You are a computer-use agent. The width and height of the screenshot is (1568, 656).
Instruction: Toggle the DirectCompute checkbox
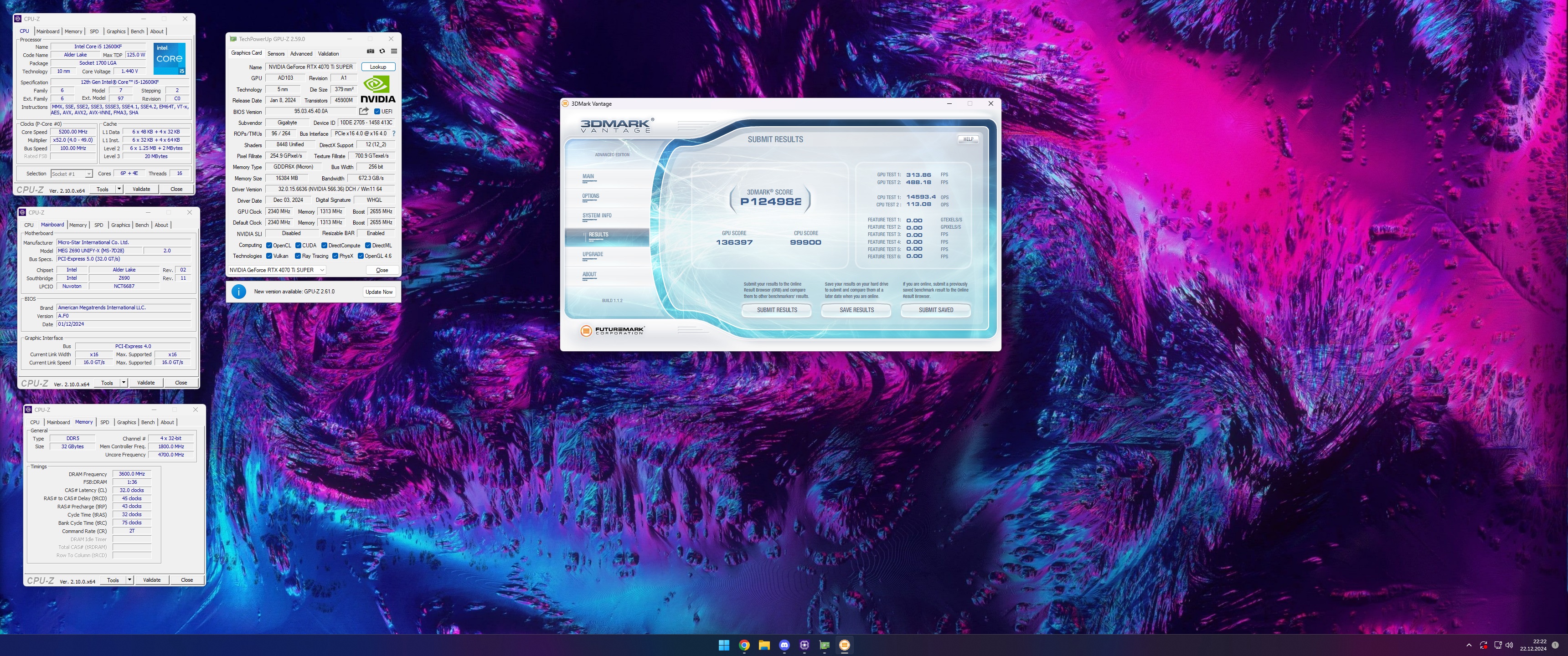[x=325, y=245]
